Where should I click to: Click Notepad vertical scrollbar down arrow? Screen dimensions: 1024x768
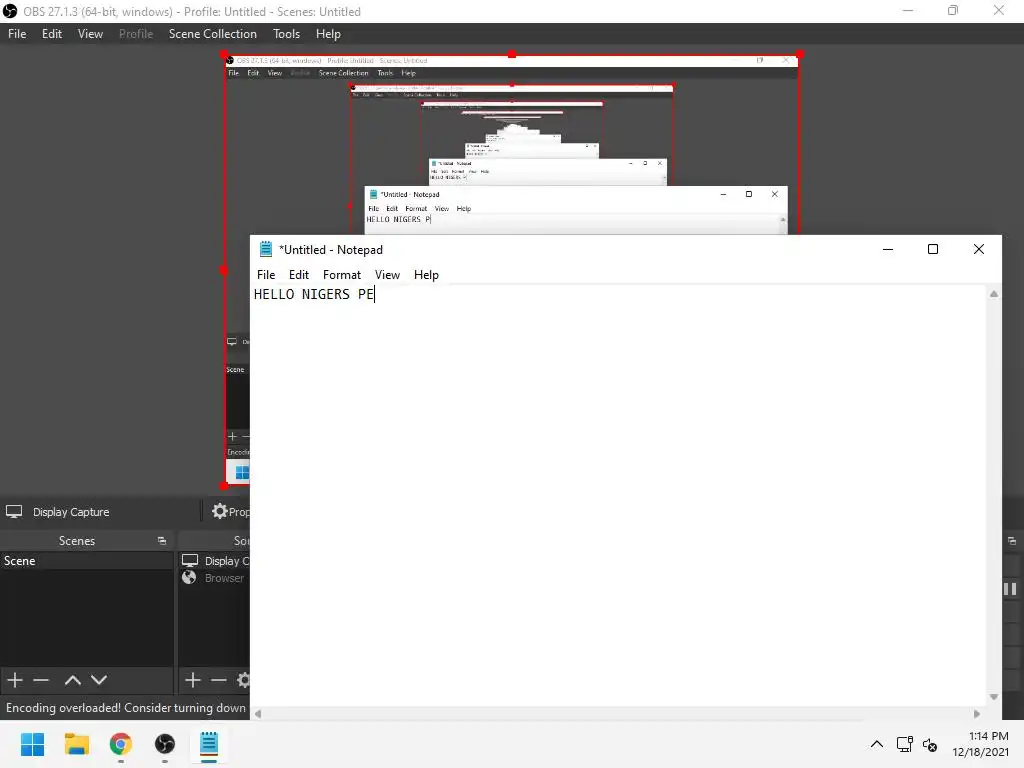pyautogui.click(x=993, y=697)
